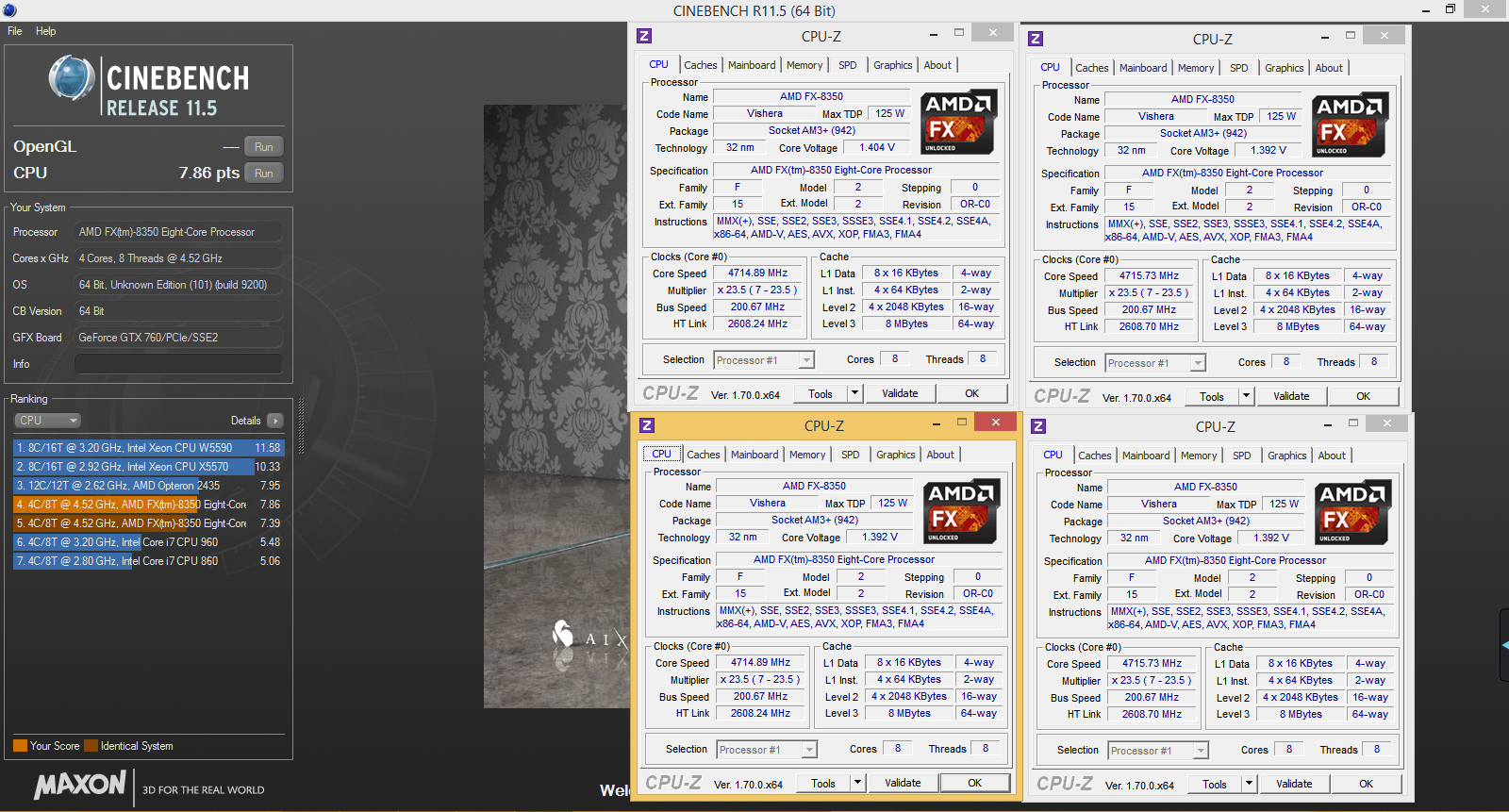Image resolution: width=1509 pixels, height=812 pixels.
Task: Switch to Caches tab in upper-left CPU-Z
Action: click(701, 65)
